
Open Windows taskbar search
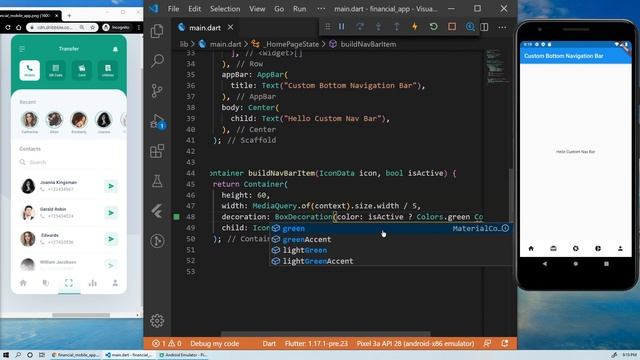coord(18,355)
